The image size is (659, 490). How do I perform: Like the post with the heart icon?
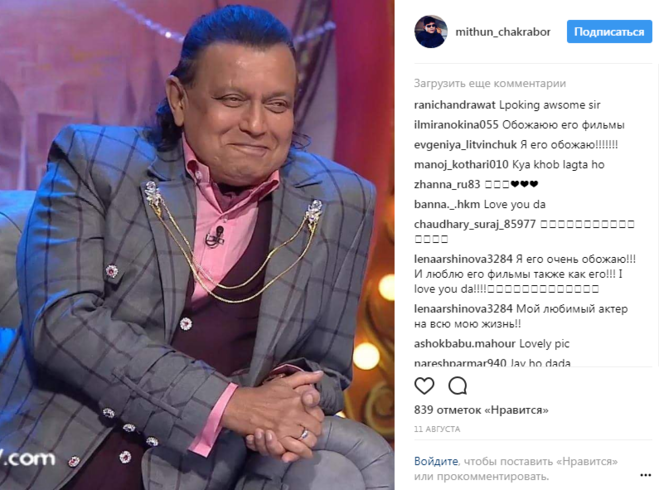pyautogui.click(x=424, y=385)
